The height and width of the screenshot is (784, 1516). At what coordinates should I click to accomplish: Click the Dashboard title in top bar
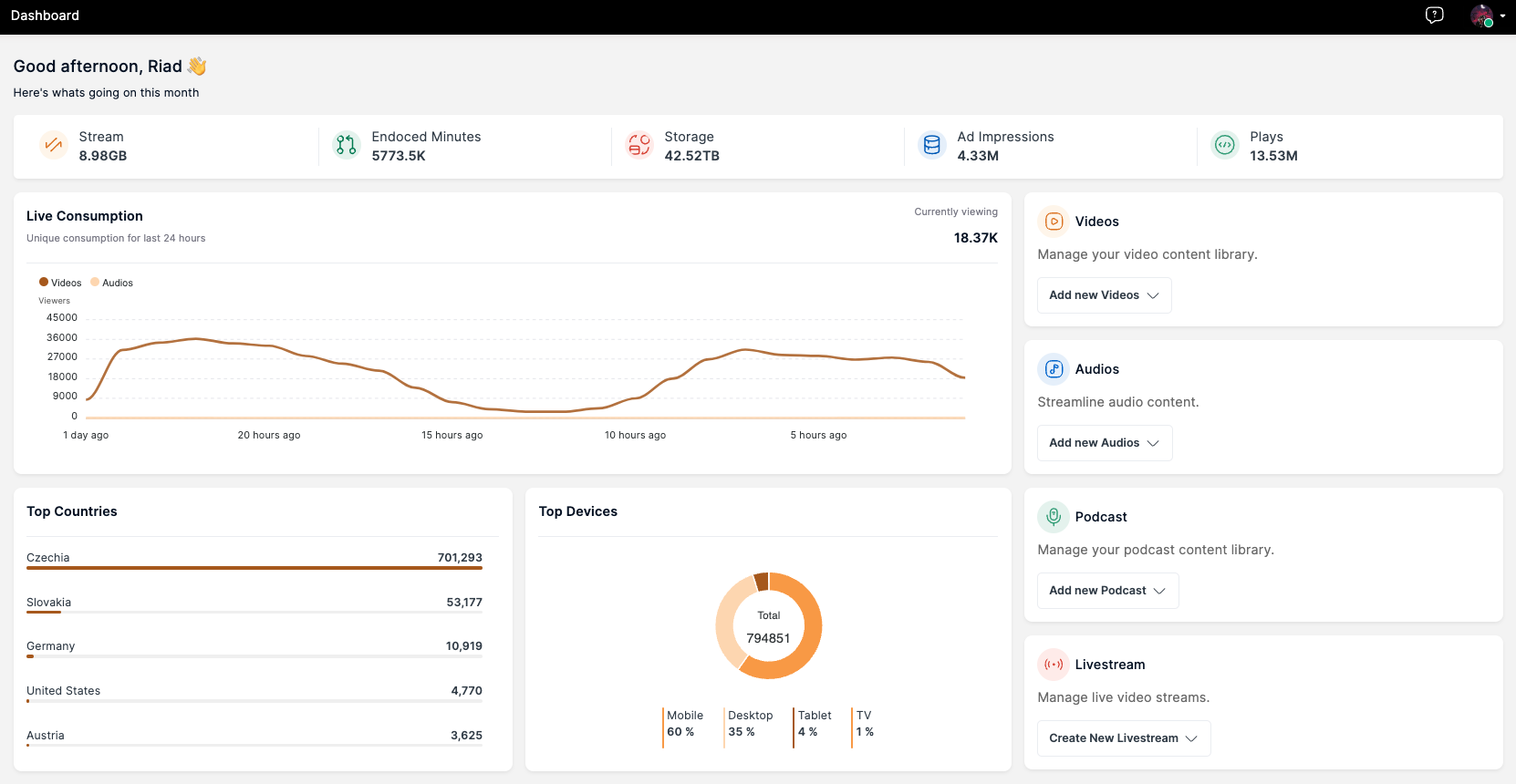coord(45,15)
